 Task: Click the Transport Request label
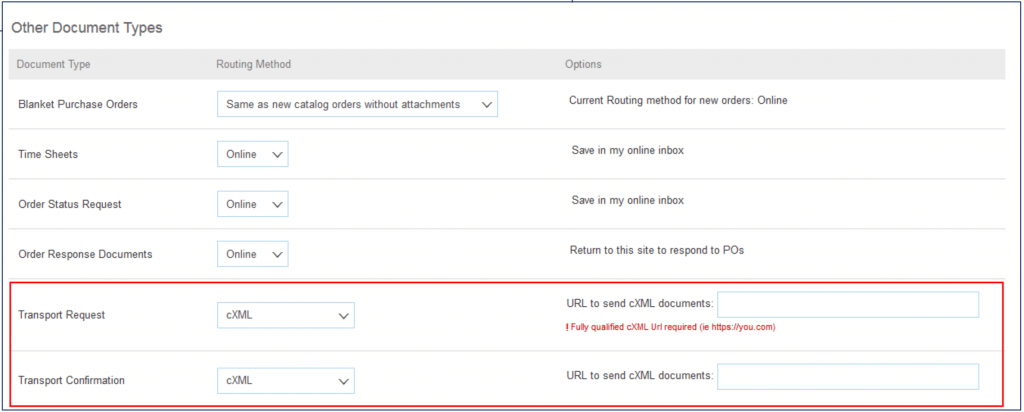[x=61, y=315]
